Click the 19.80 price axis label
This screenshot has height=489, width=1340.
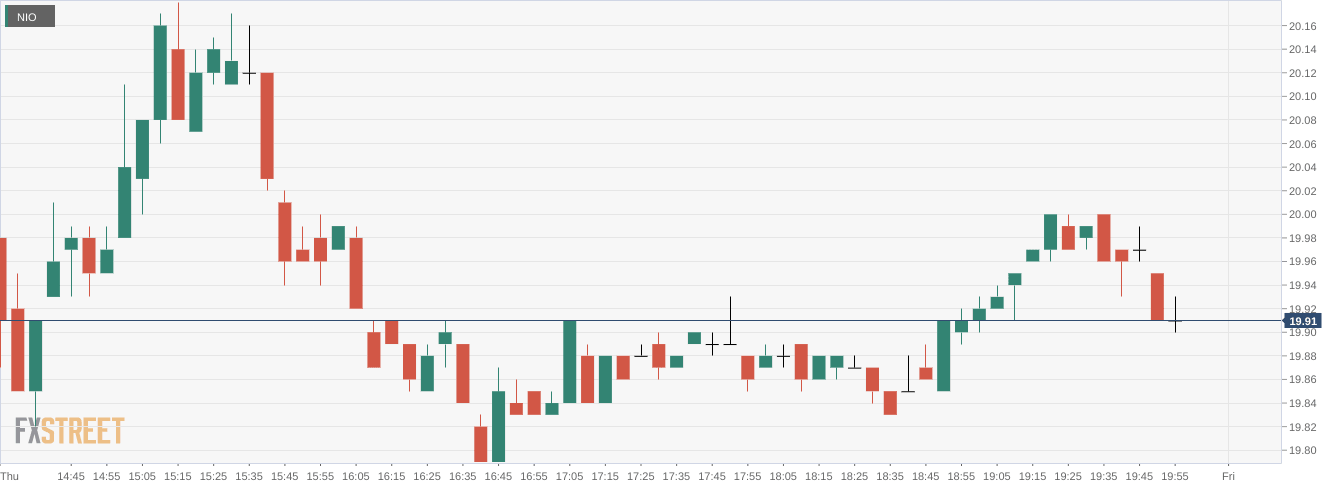coord(1302,451)
